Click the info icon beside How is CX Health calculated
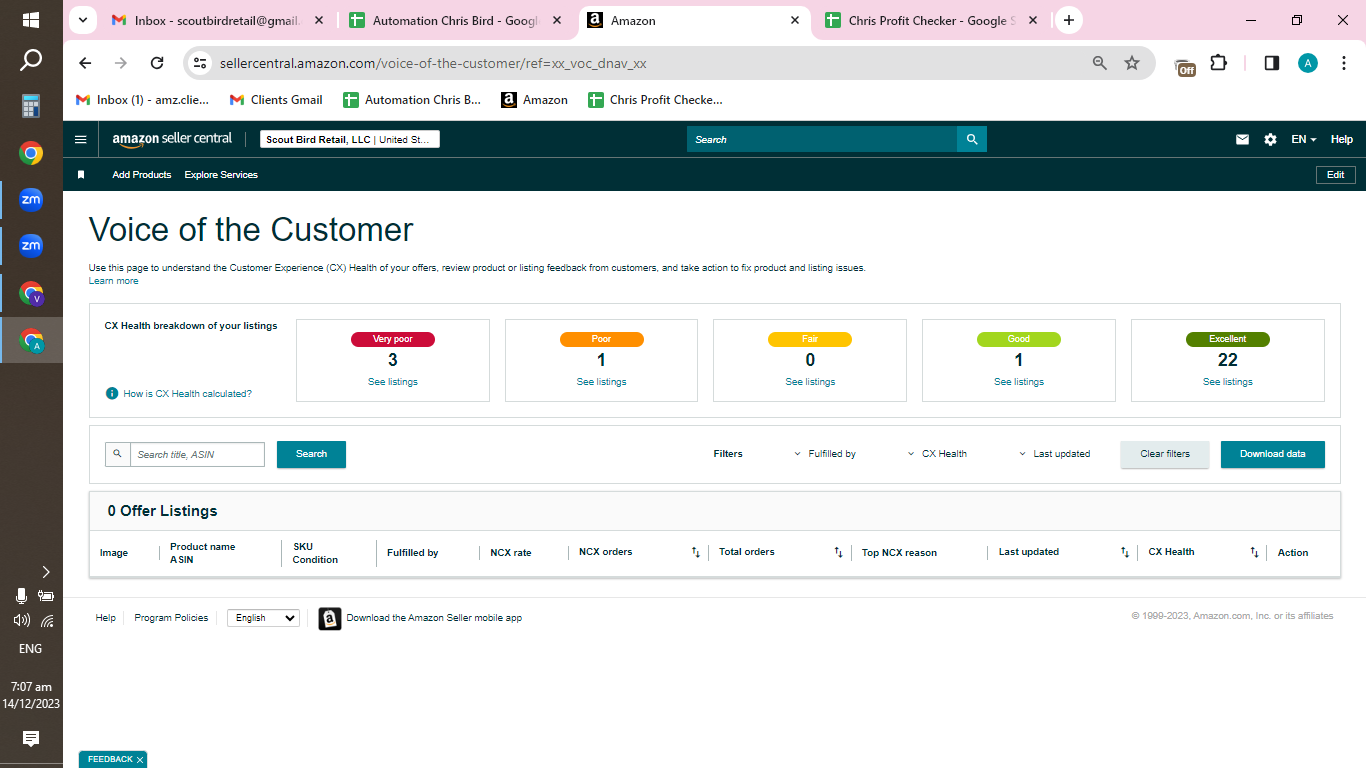Image resolution: width=1366 pixels, height=768 pixels. click(112, 394)
